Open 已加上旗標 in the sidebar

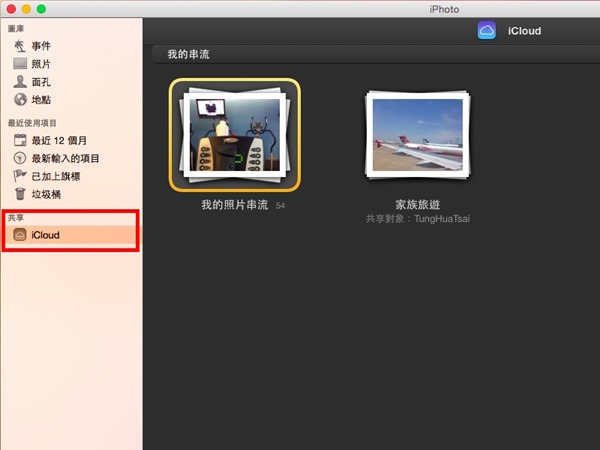pyautogui.click(x=56, y=176)
